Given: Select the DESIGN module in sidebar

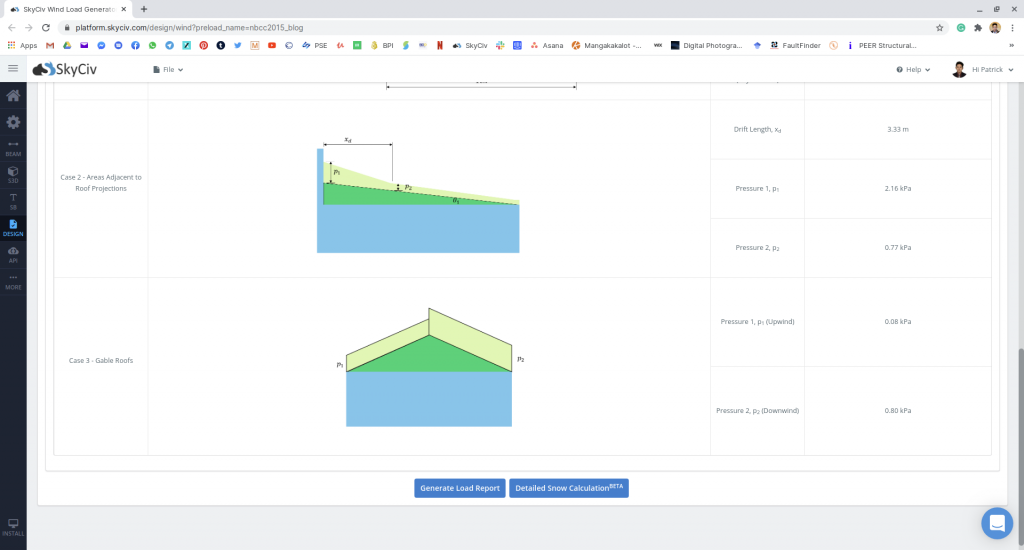Looking at the screenshot, I should point(13,227).
